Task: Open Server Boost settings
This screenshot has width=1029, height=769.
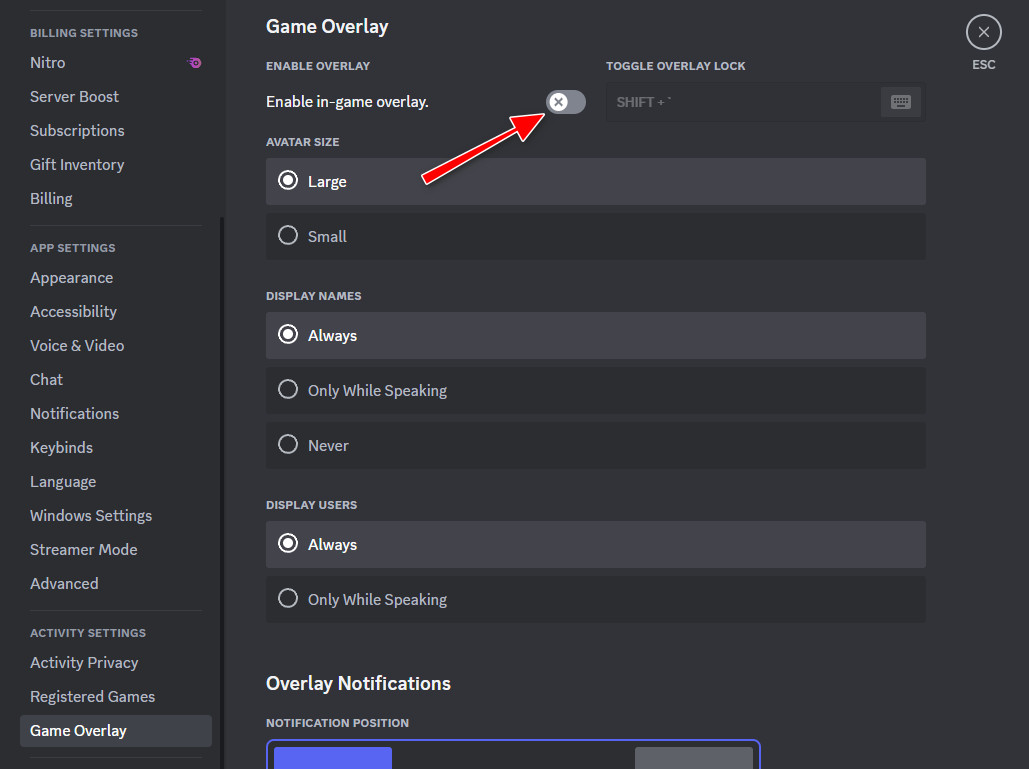Action: tap(74, 97)
